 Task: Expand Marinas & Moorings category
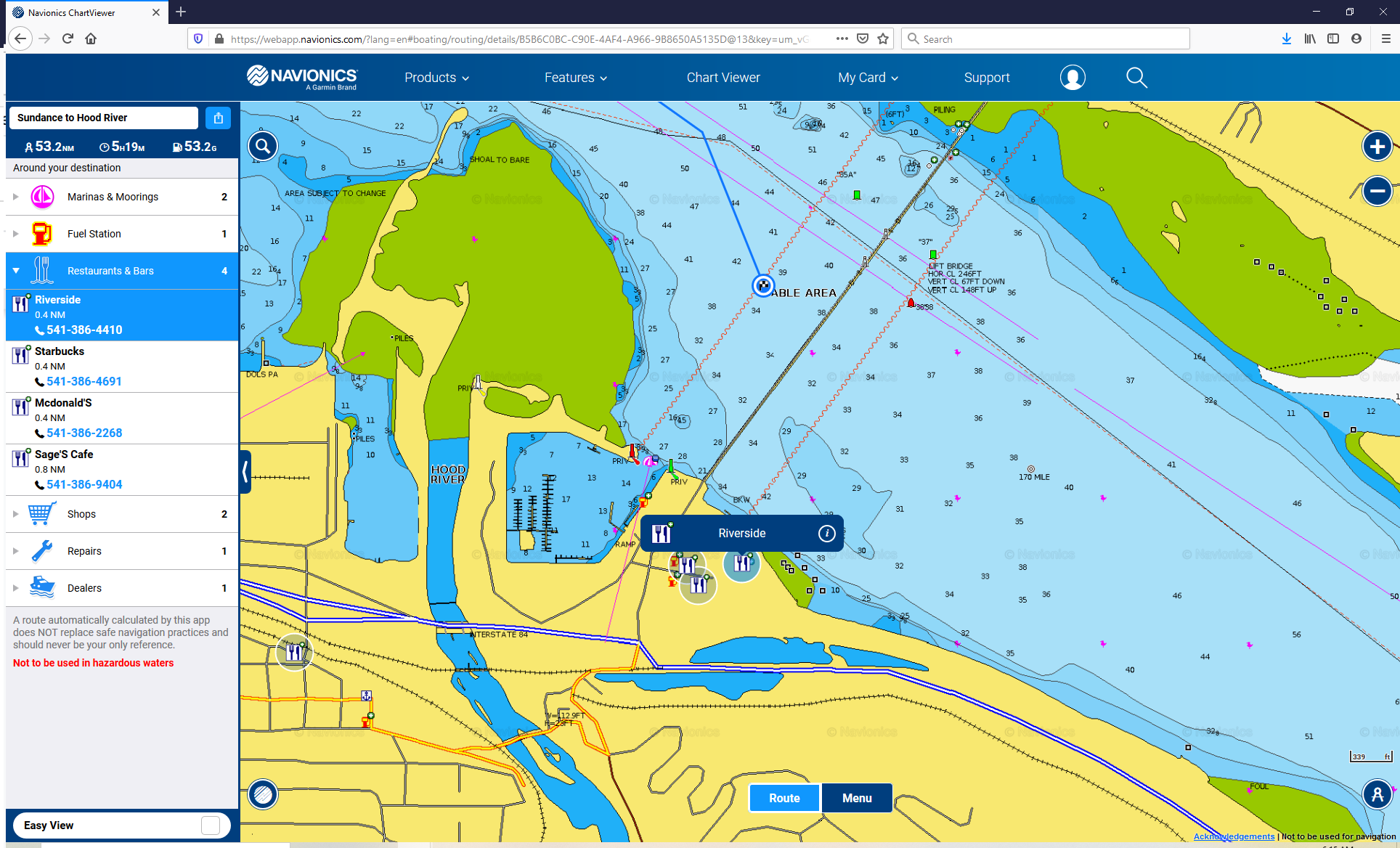(16, 197)
